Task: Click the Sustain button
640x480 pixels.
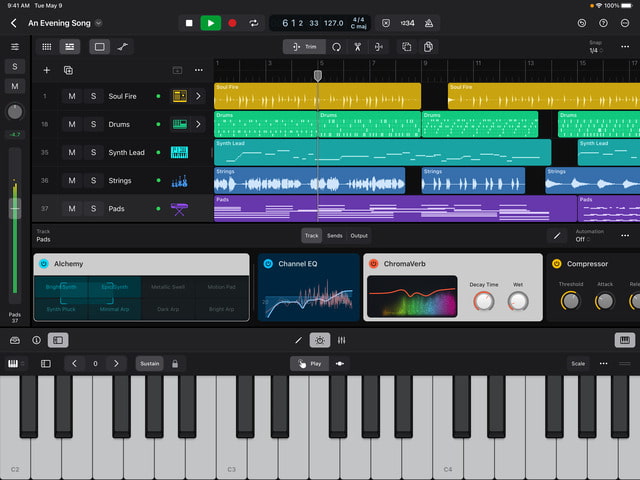Action: pyautogui.click(x=149, y=364)
